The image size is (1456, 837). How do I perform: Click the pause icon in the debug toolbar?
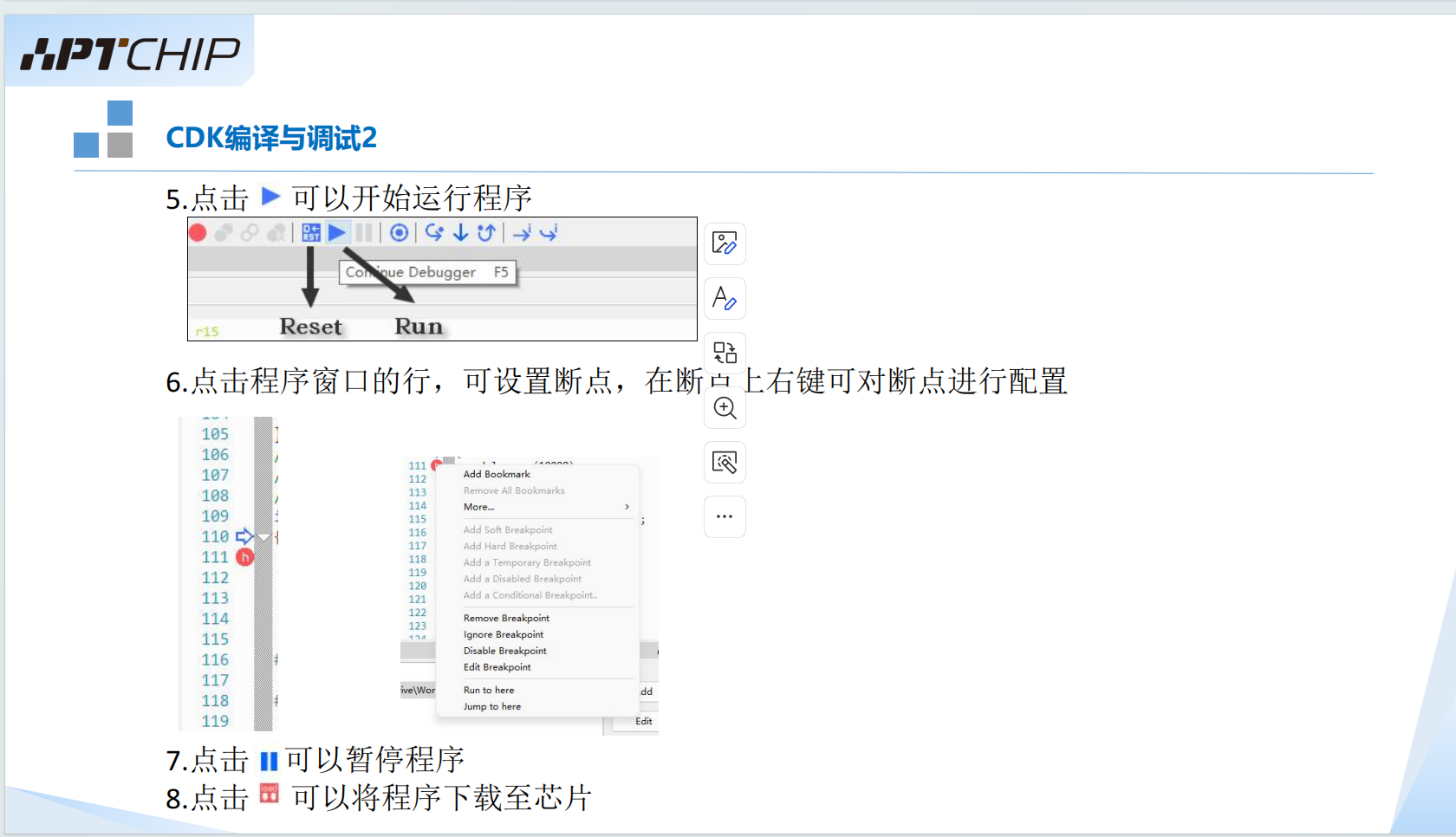364,232
